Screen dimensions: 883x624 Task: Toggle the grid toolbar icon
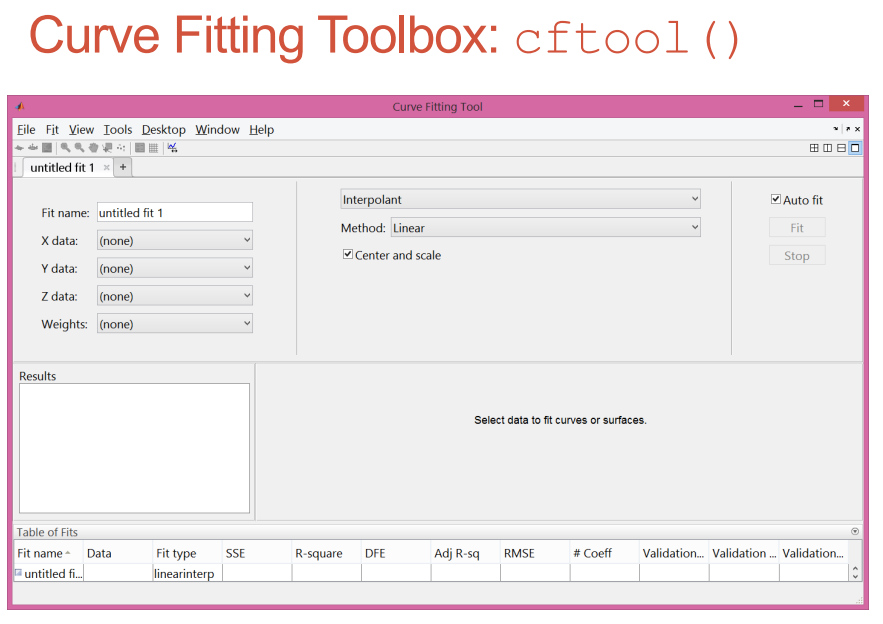(153, 148)
